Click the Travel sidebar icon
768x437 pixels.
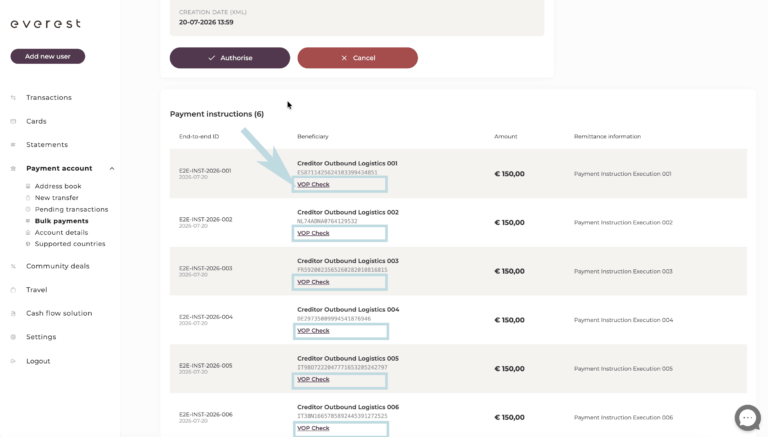click(13, 290)
